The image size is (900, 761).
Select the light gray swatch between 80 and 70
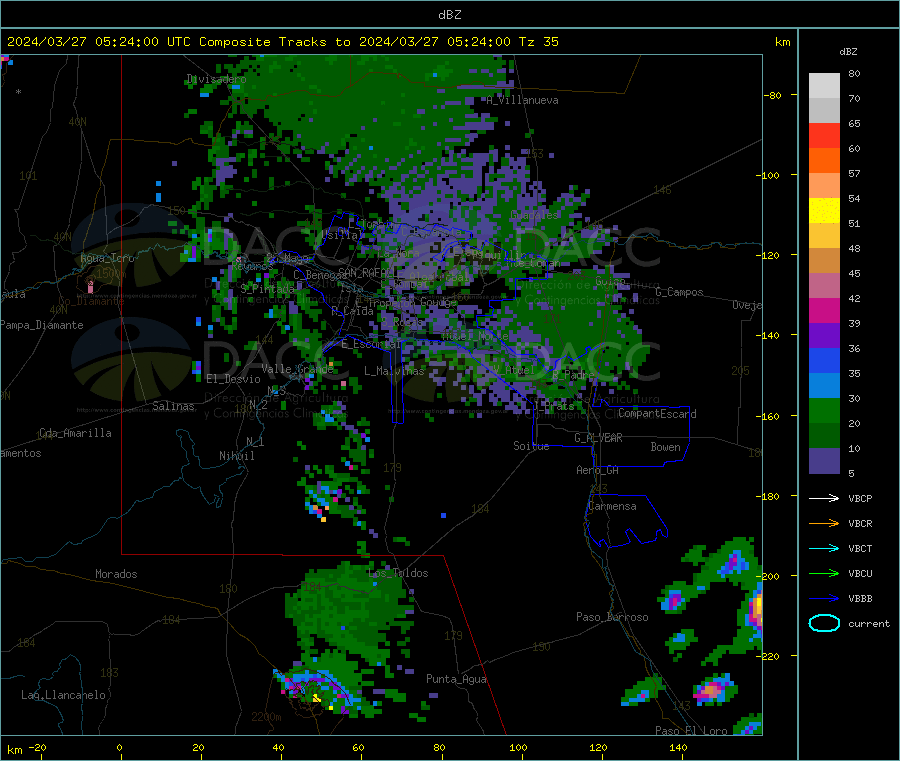point(824,86)
